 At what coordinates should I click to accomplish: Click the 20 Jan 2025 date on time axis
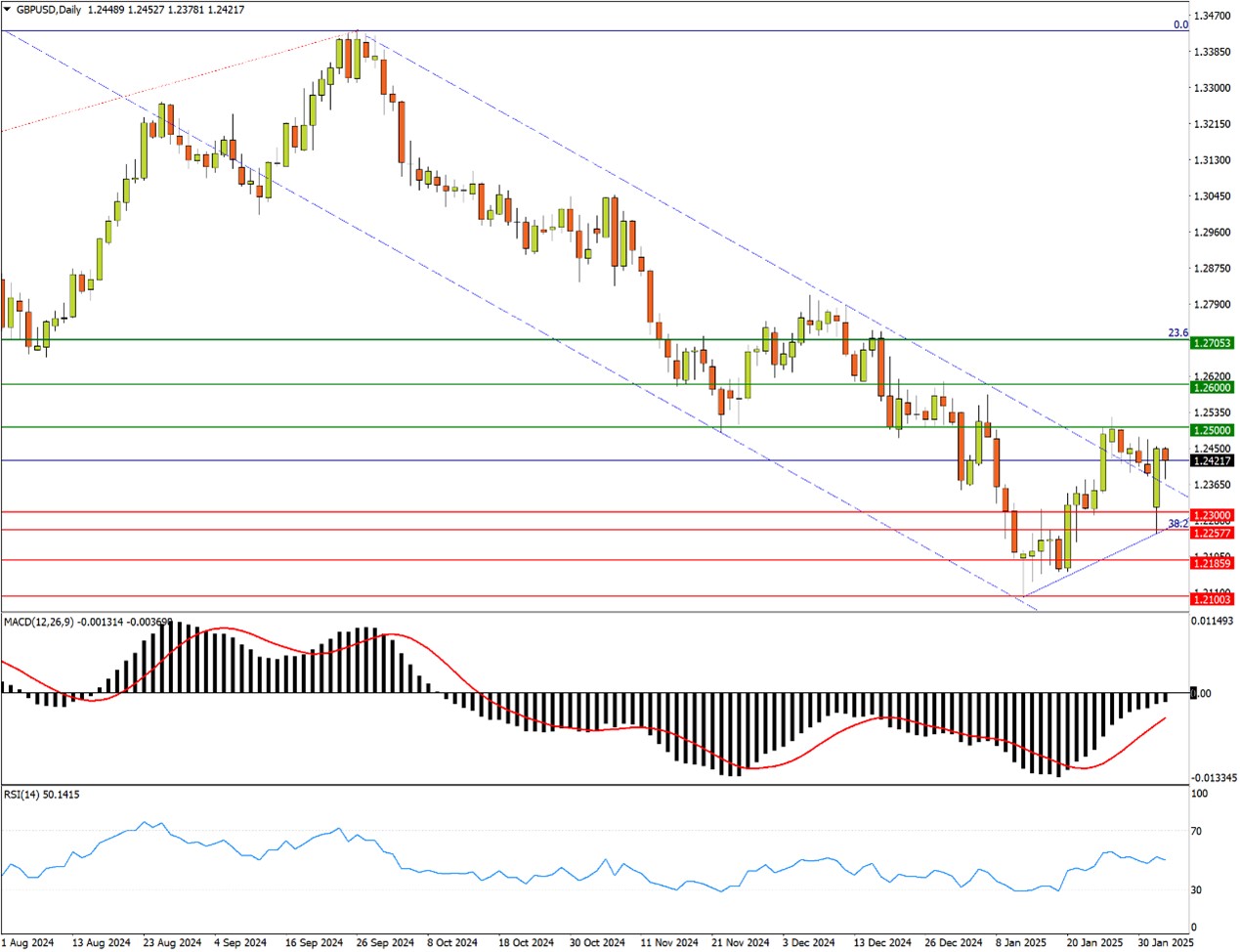click(x=1095, y=943)
